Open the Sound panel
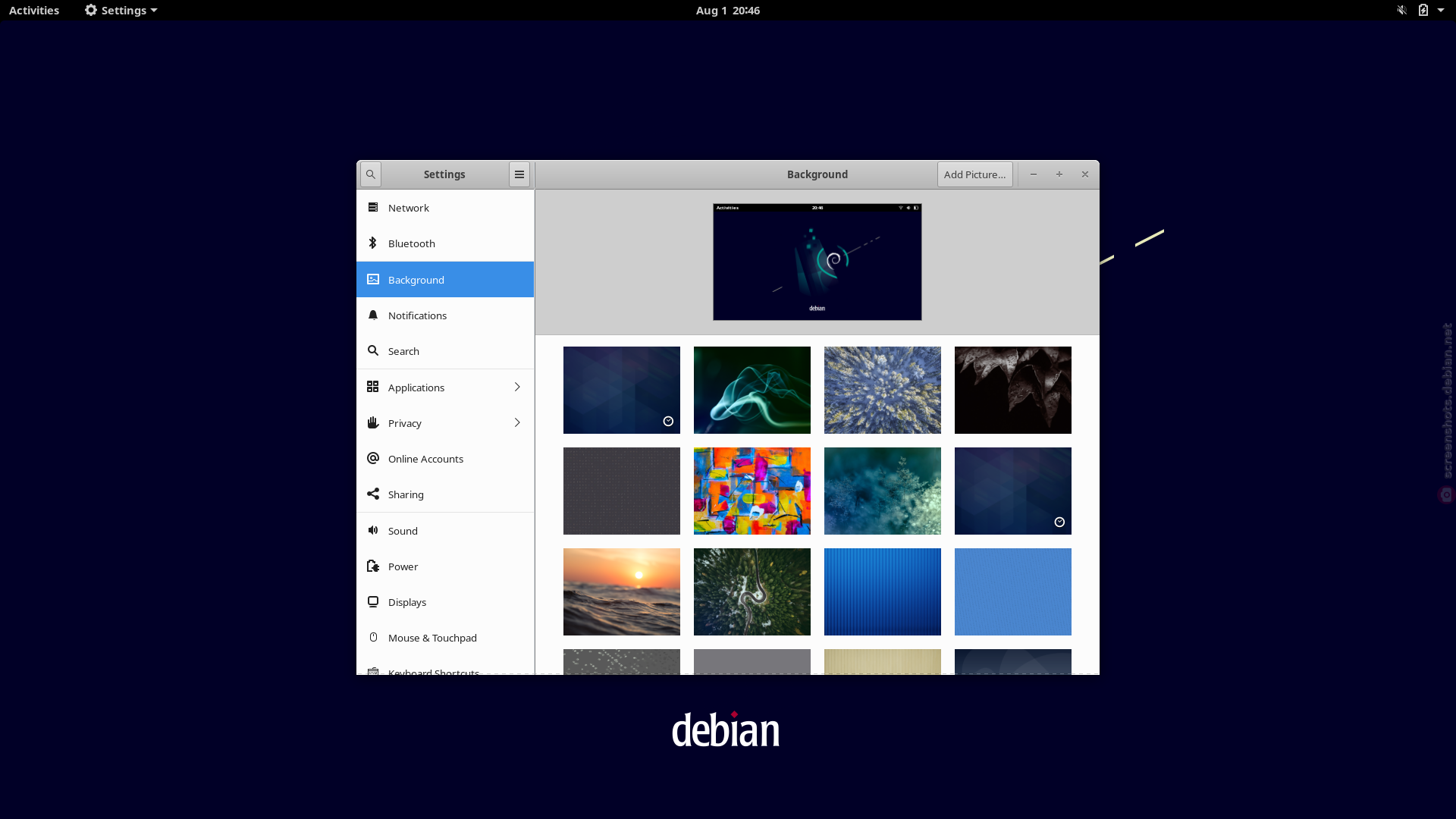 (445, 530)
